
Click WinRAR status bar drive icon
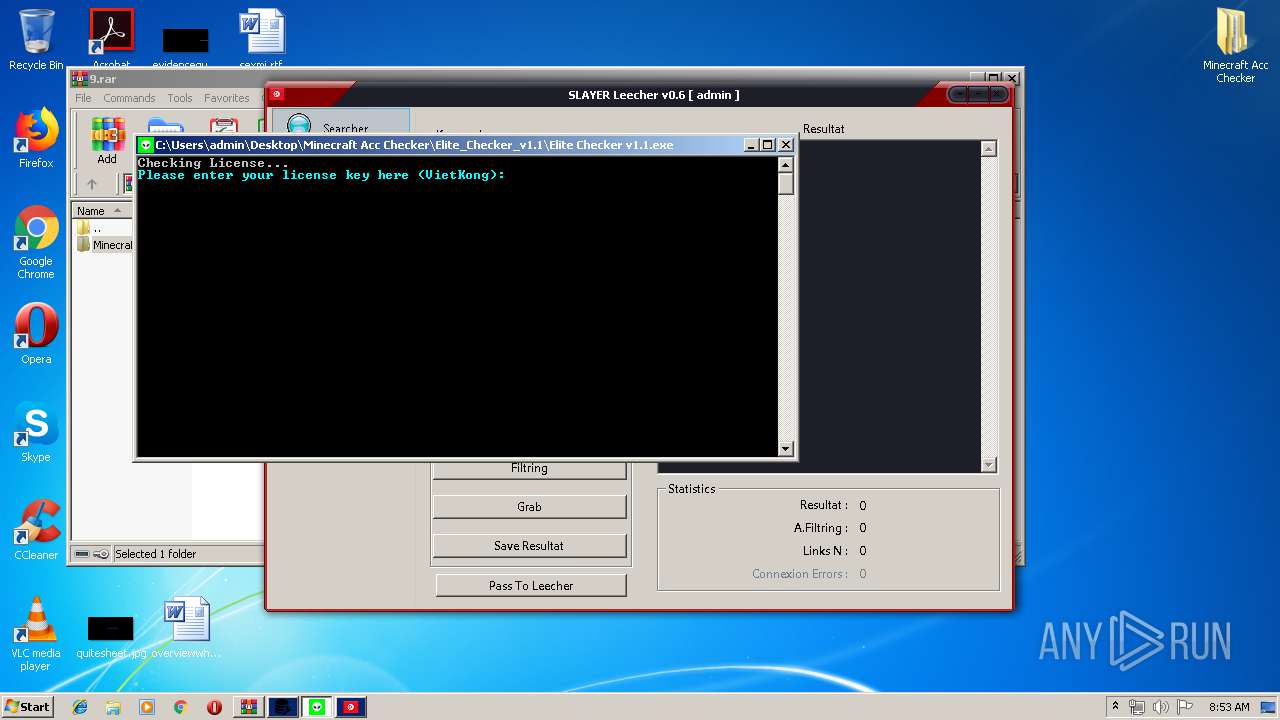[x=82, y=554]
